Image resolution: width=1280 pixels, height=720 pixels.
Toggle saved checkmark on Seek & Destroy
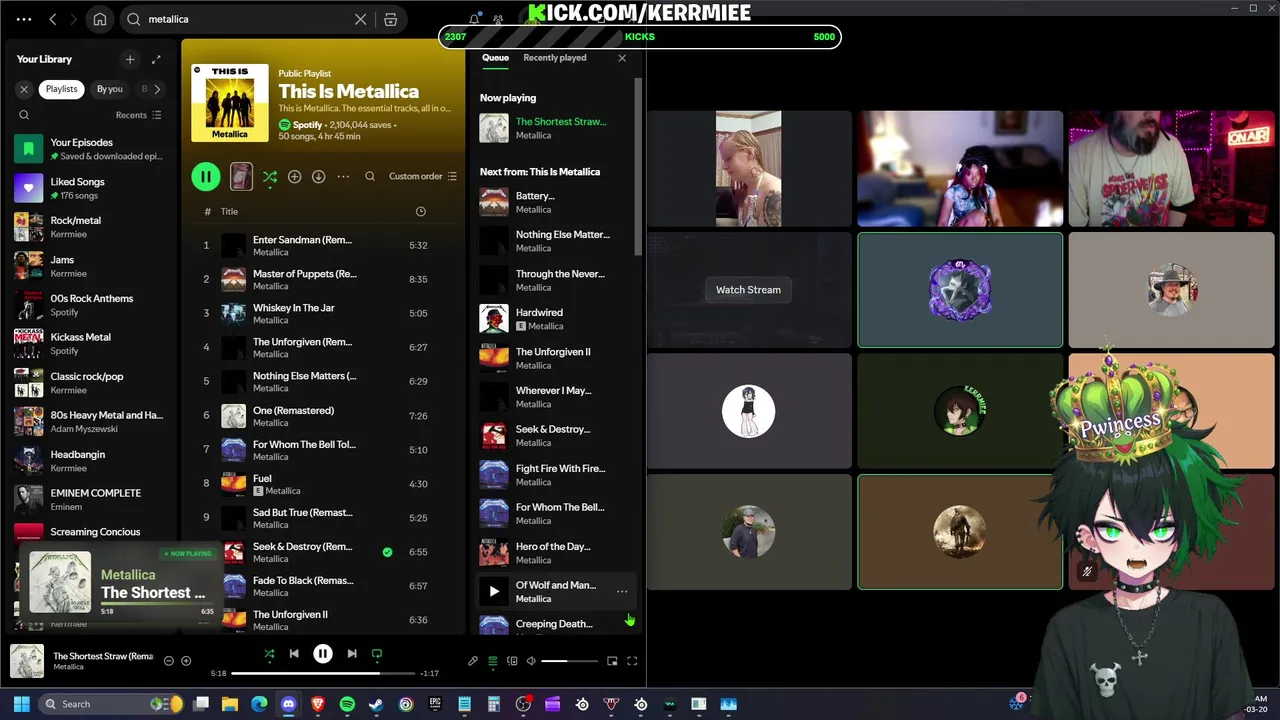387,552
